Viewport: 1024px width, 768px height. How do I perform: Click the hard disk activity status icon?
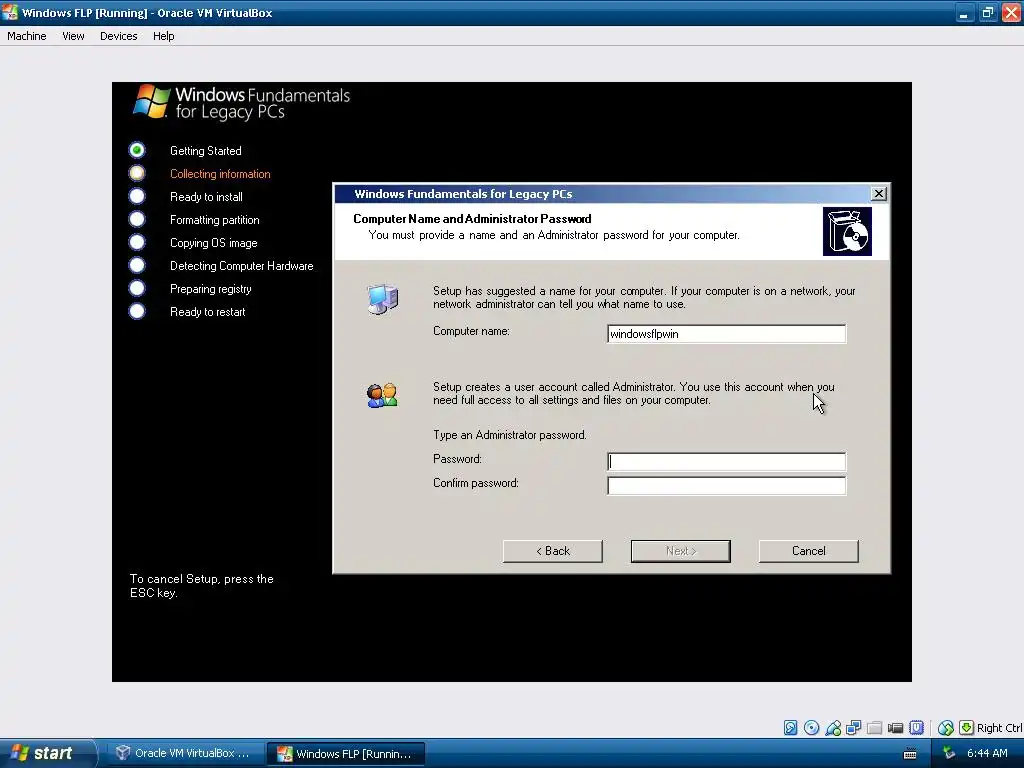click(x=790, y=728)
